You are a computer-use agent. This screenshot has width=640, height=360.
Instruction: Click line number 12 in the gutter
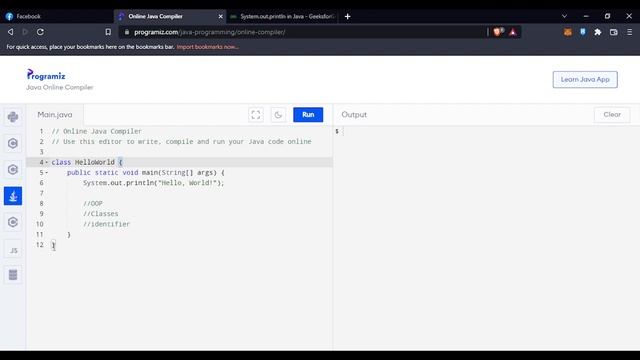click(40, 245)
